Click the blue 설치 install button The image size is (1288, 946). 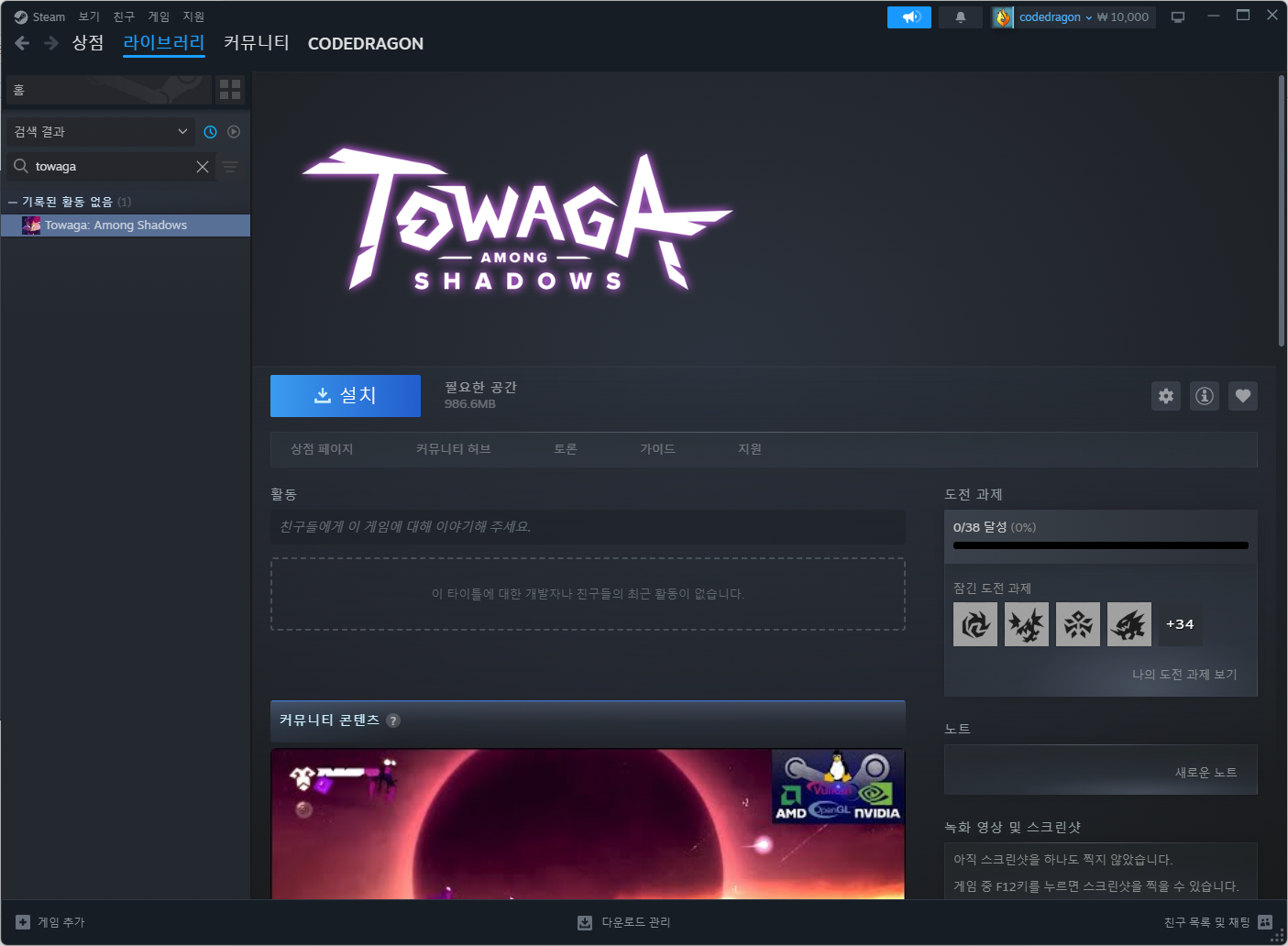346,396
